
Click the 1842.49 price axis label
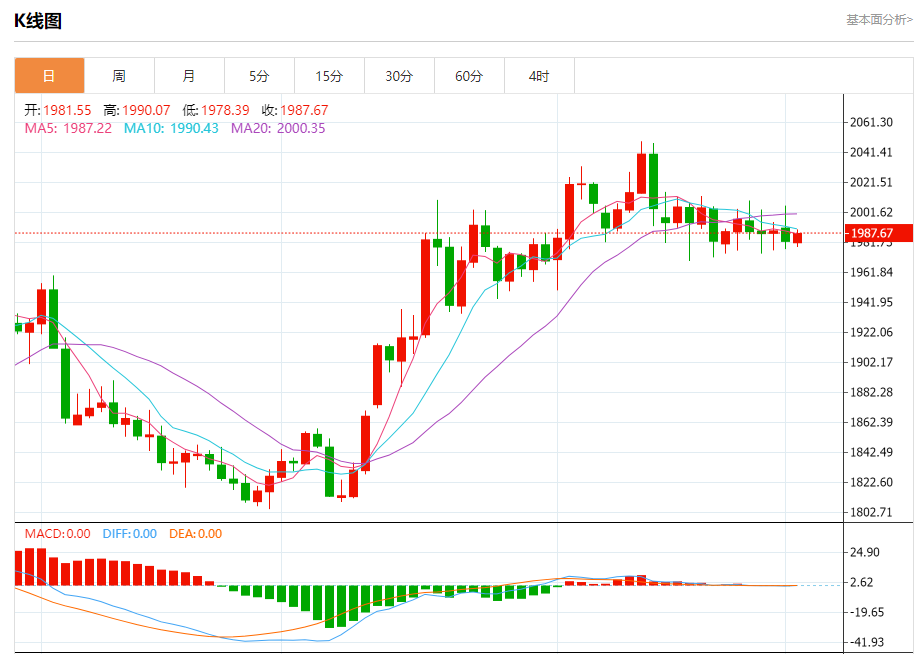[871, 452]
